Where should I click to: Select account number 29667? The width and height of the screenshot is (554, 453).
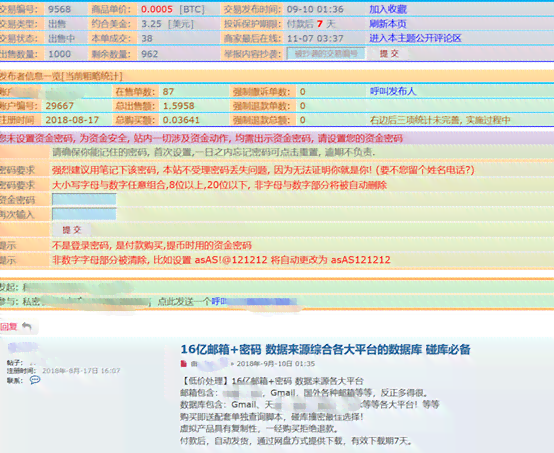60,106
